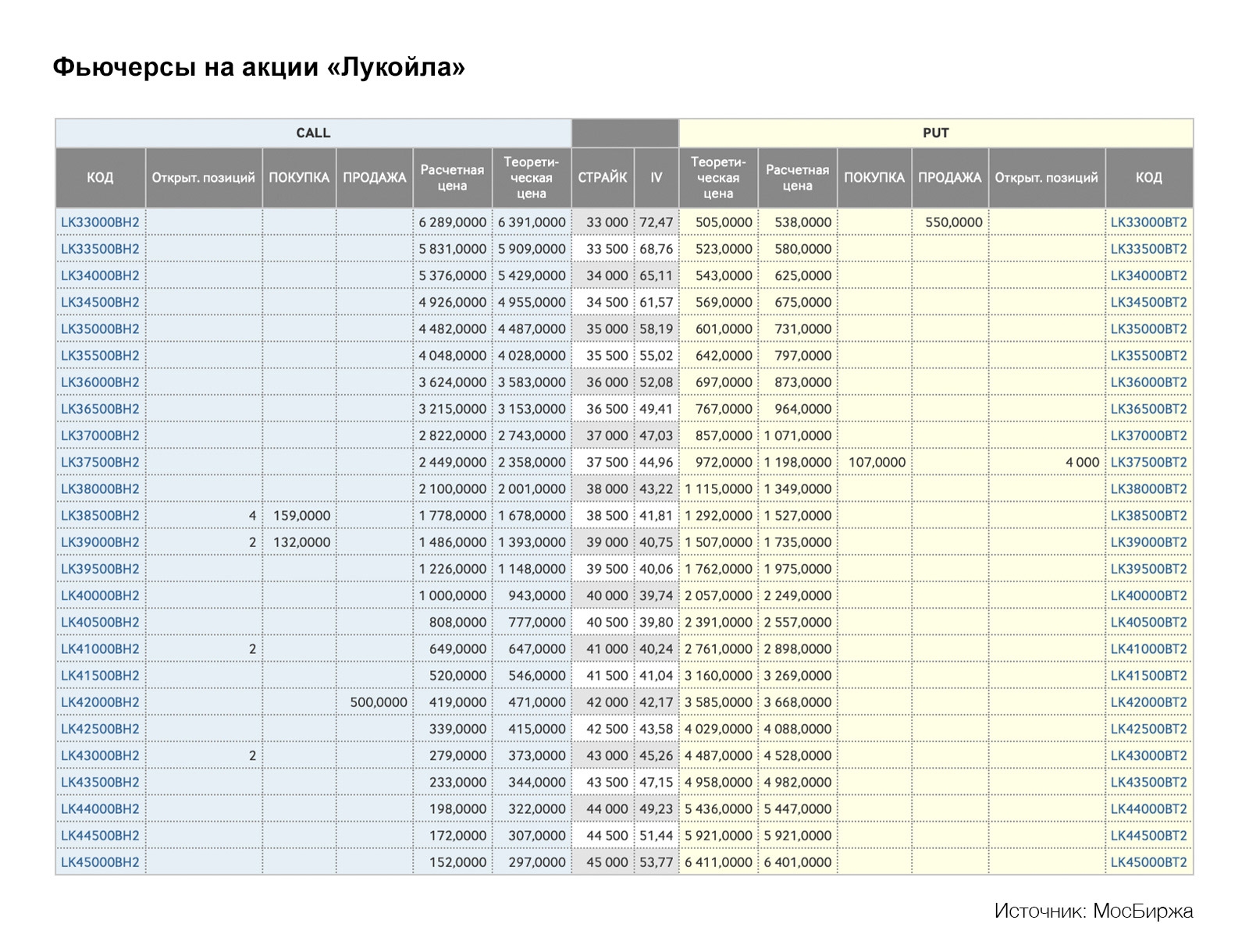Viewport: 1249px width, 952px height.
Task: Click the CALL ПОКУПКА column header
Action: (299, 177)
